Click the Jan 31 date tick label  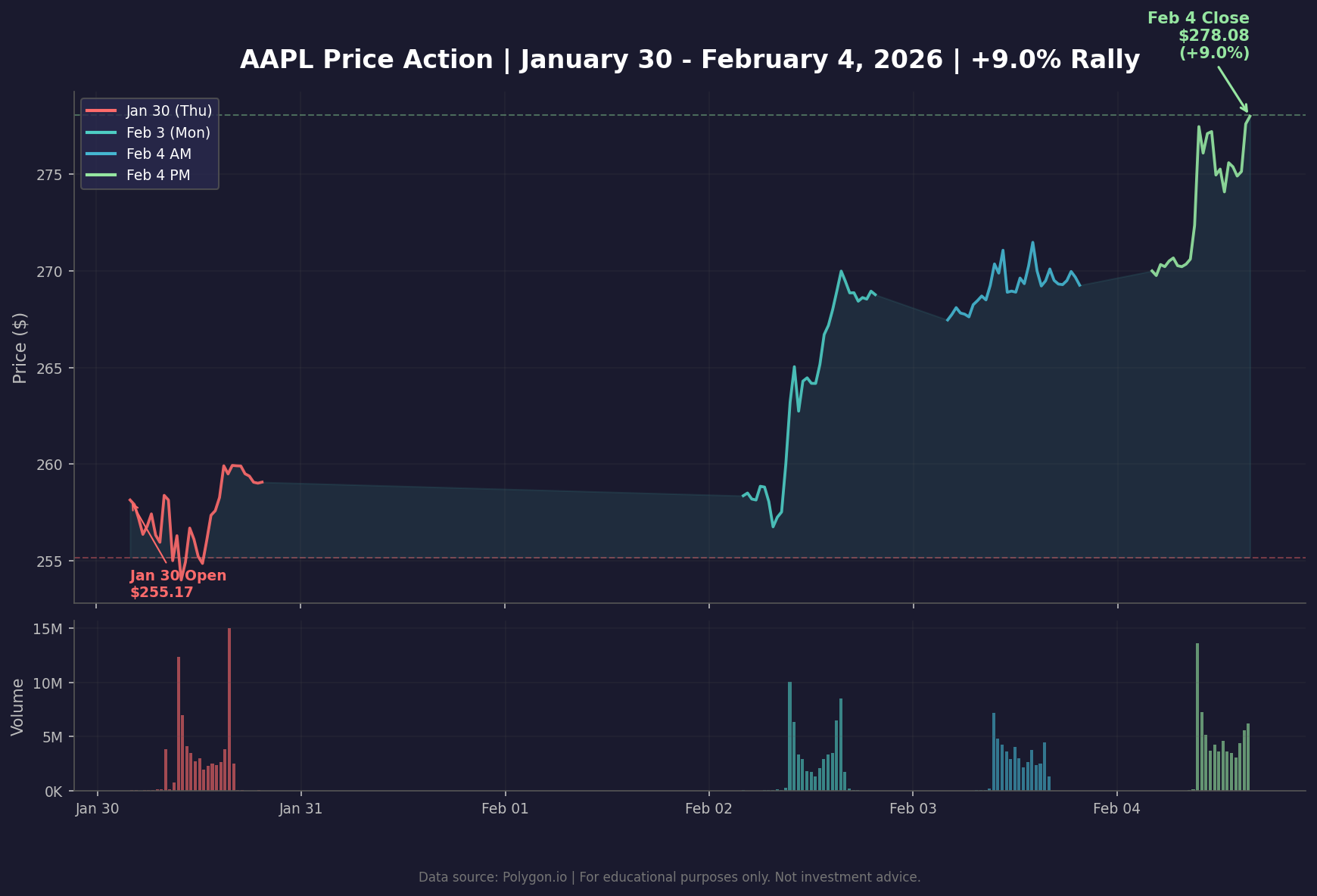point(300,809)
